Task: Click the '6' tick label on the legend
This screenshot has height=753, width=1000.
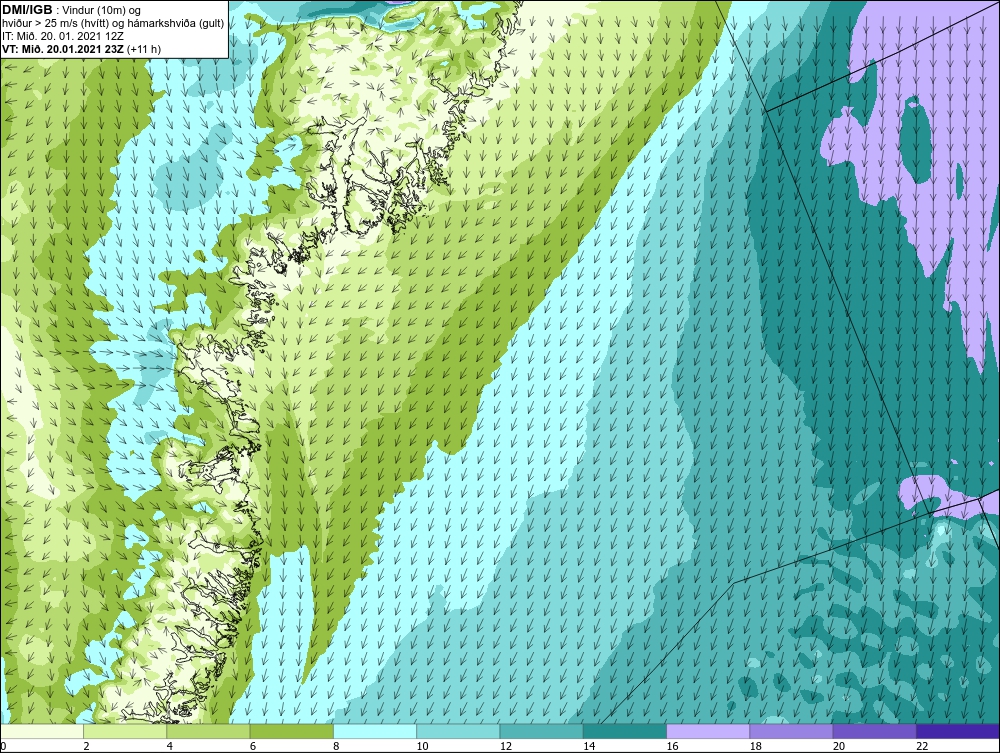Action: pos(253,747)
